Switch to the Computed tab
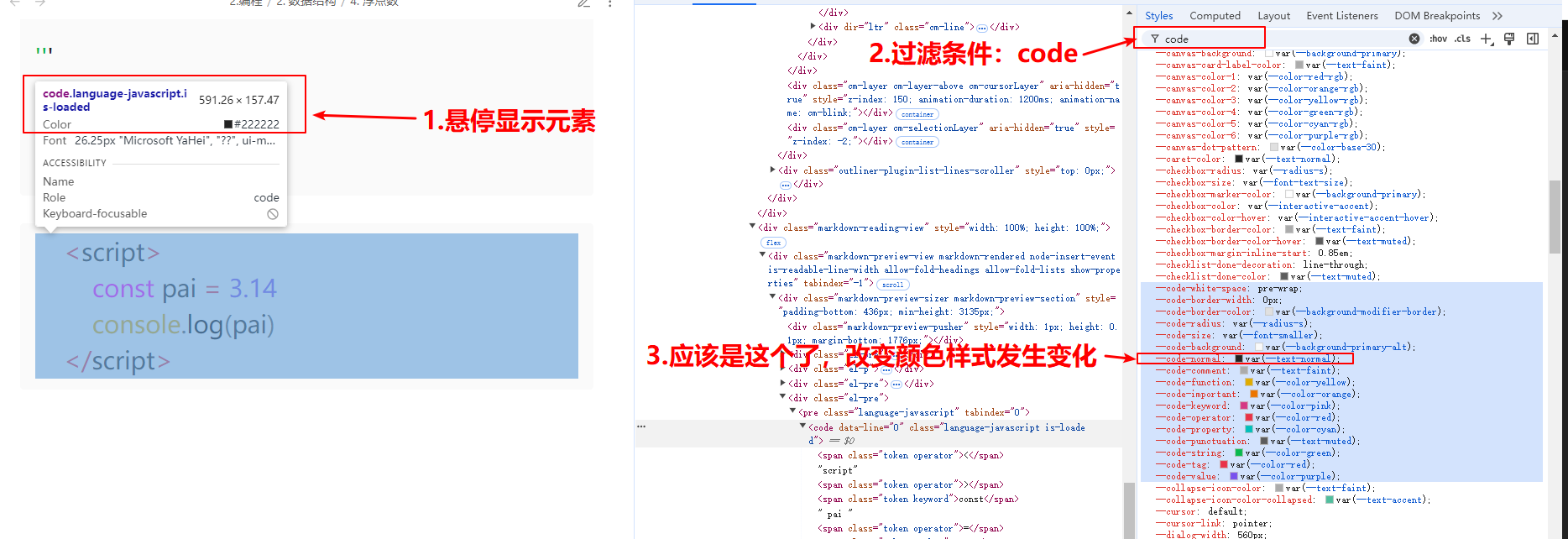 click(x=1215, y=16)
